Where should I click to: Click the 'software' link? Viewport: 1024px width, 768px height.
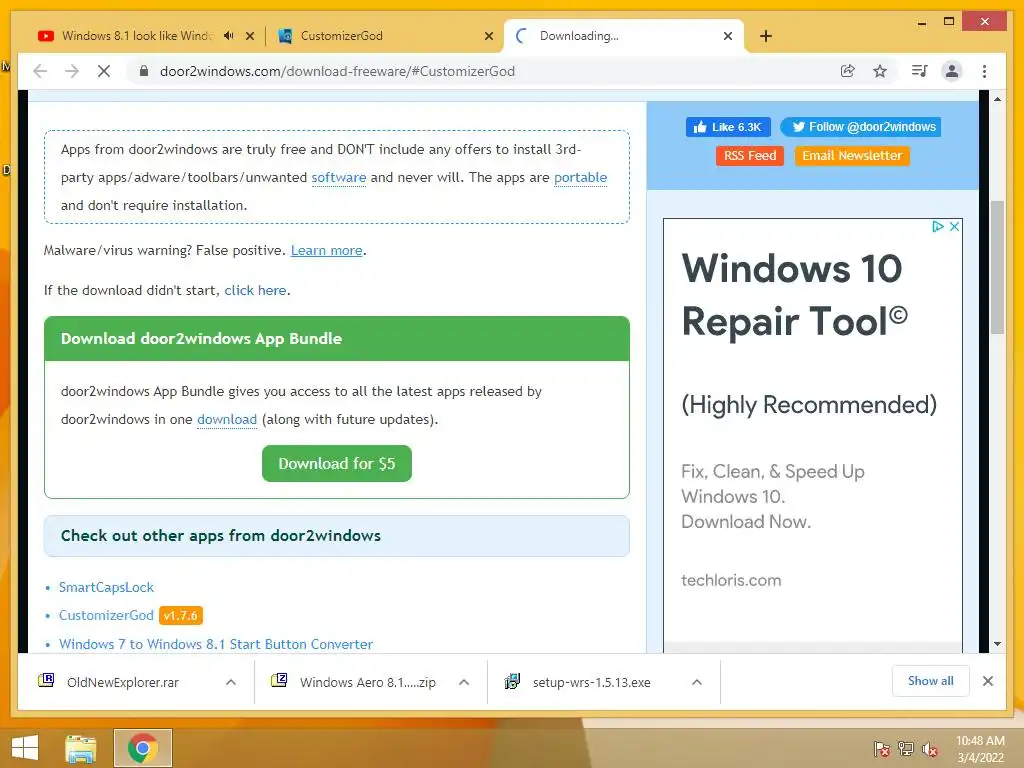(x=338, y=178)
